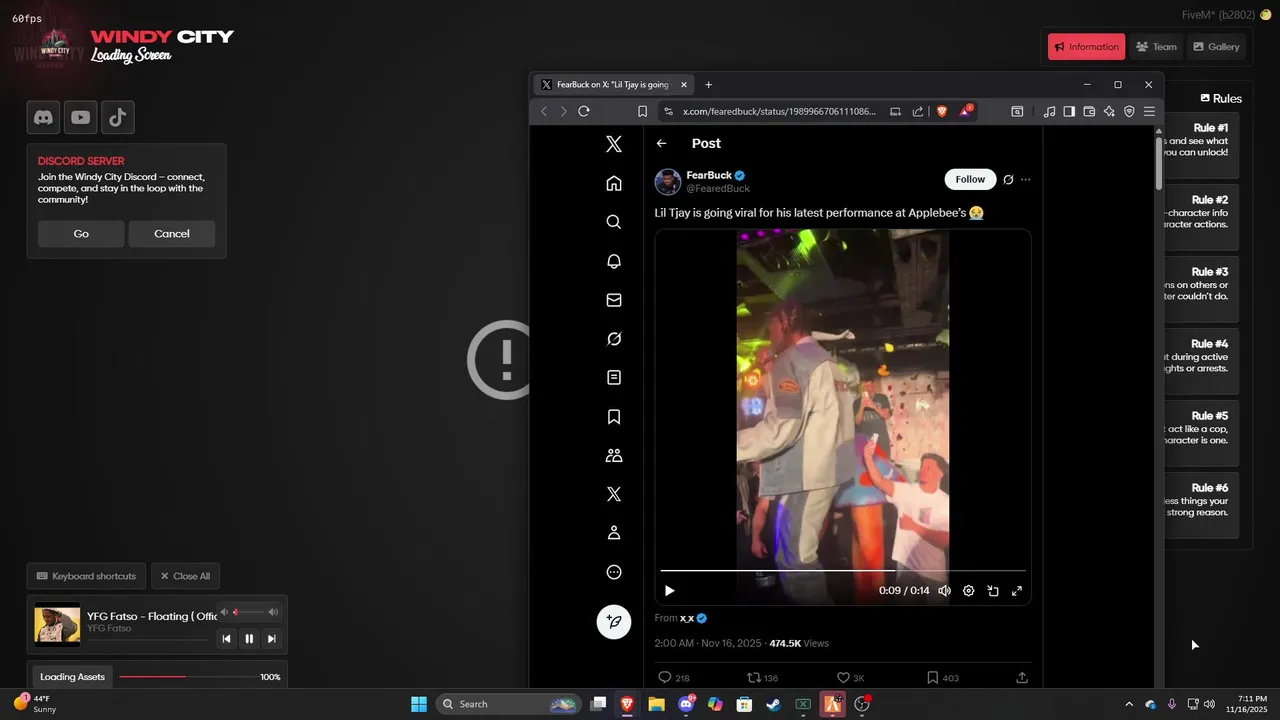Click the taskbar Search box
Screen dimensions: 1280x720
click(x=509, y=704)
